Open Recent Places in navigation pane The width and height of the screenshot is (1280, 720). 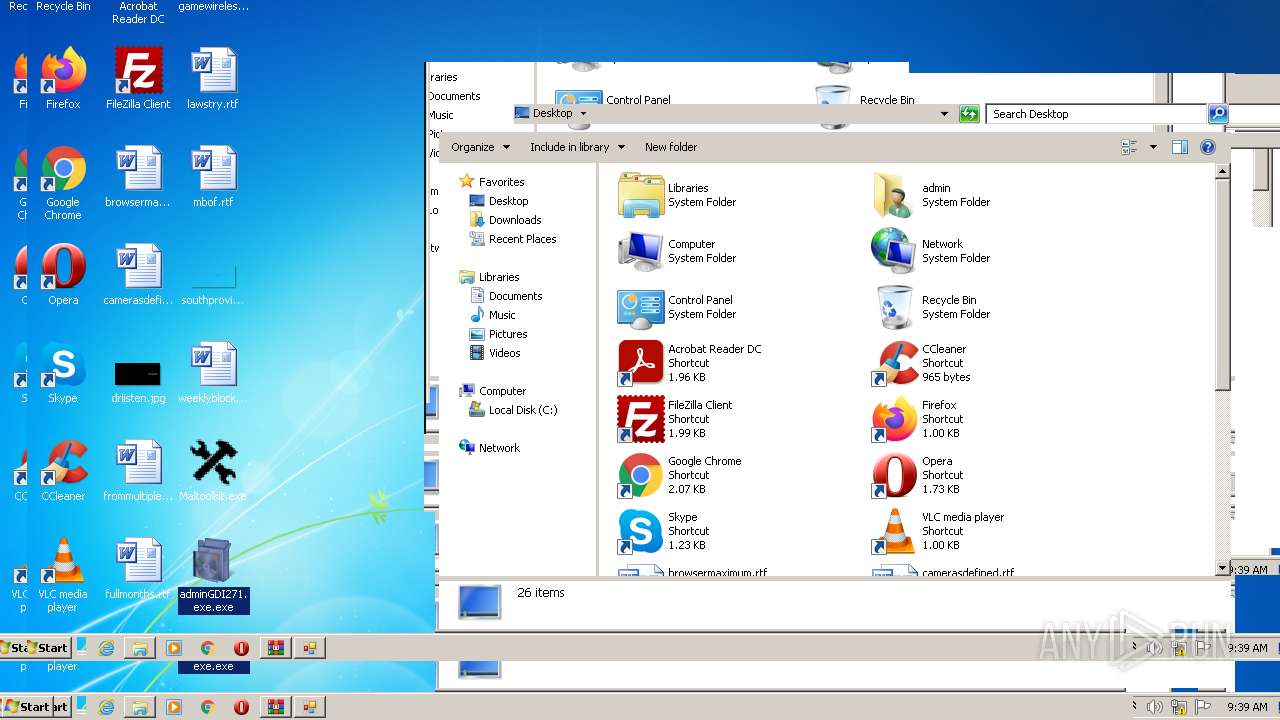(x=512, y=239)
